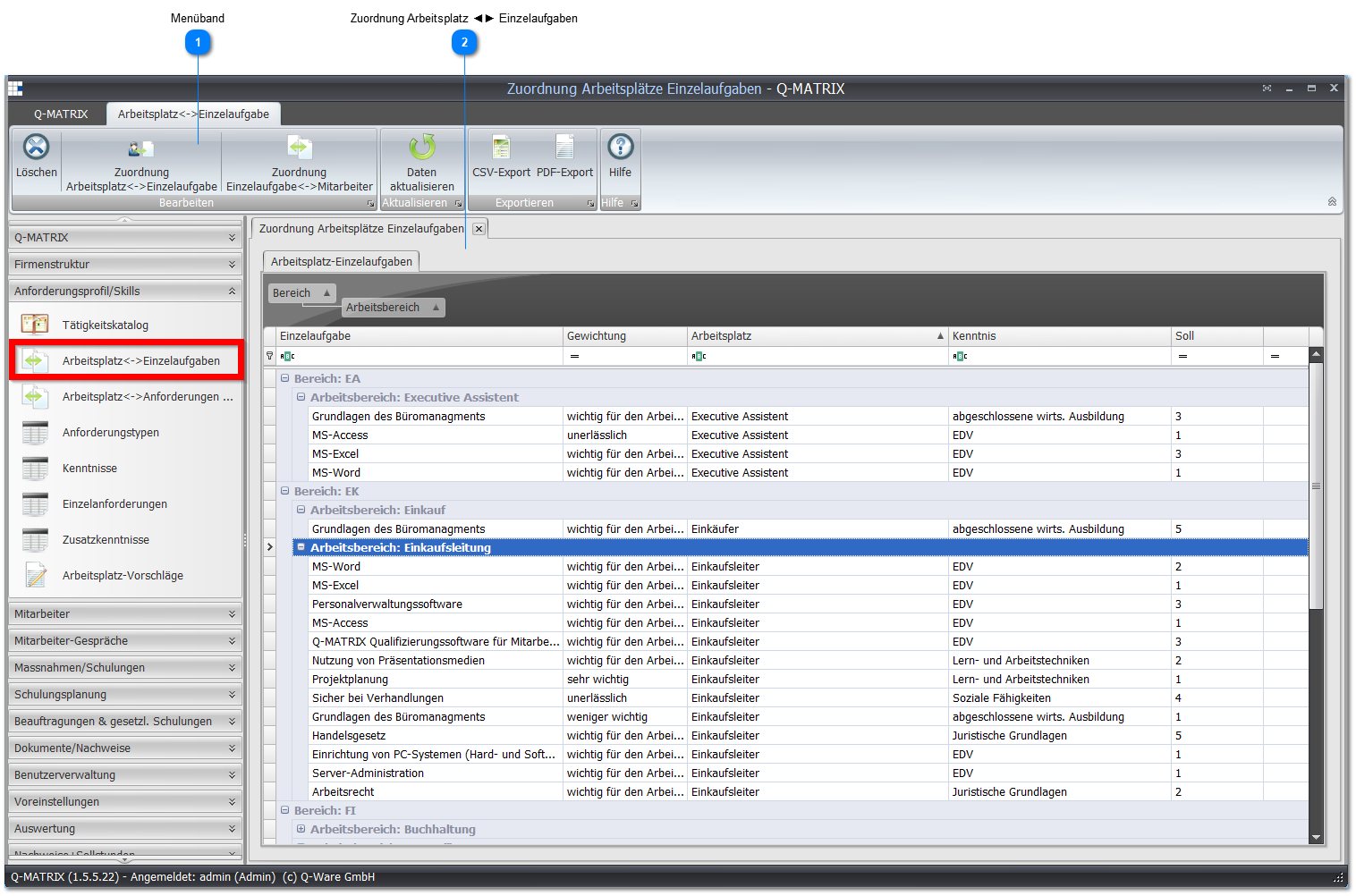Click Daten aktualisieren refresh icon

pyautogui.click(x=422, y=147)
